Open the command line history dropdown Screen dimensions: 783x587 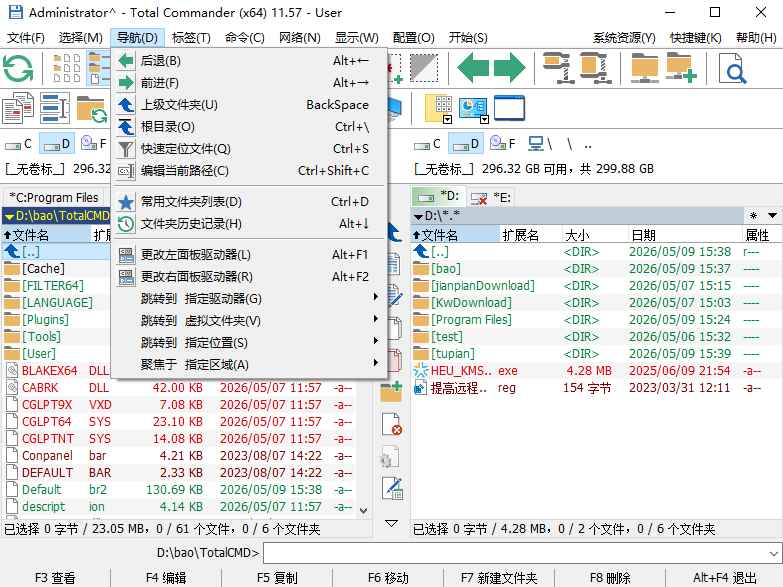[x=774, y=554]
